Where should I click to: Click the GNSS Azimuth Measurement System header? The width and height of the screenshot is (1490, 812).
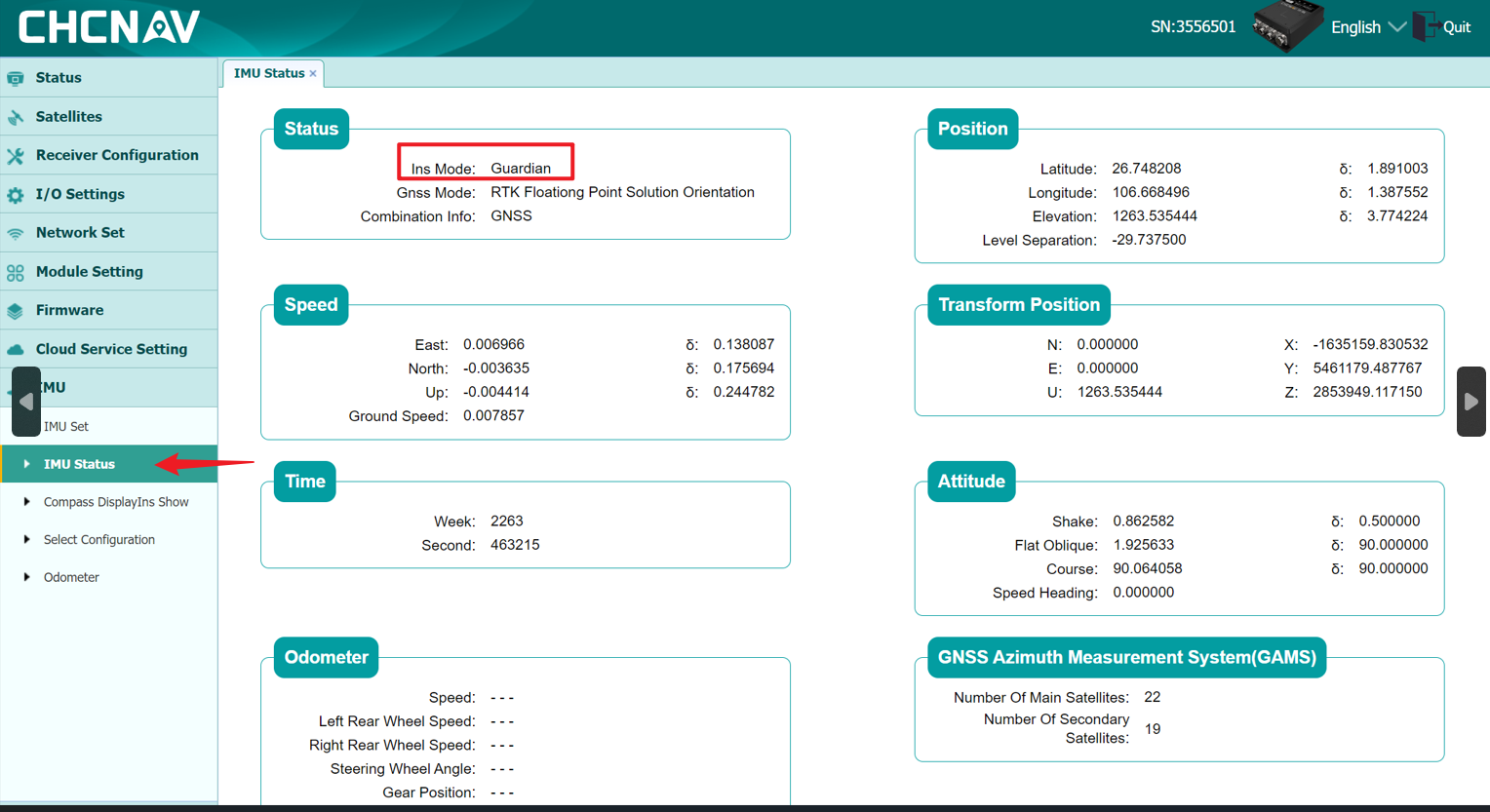point(1127,657)
